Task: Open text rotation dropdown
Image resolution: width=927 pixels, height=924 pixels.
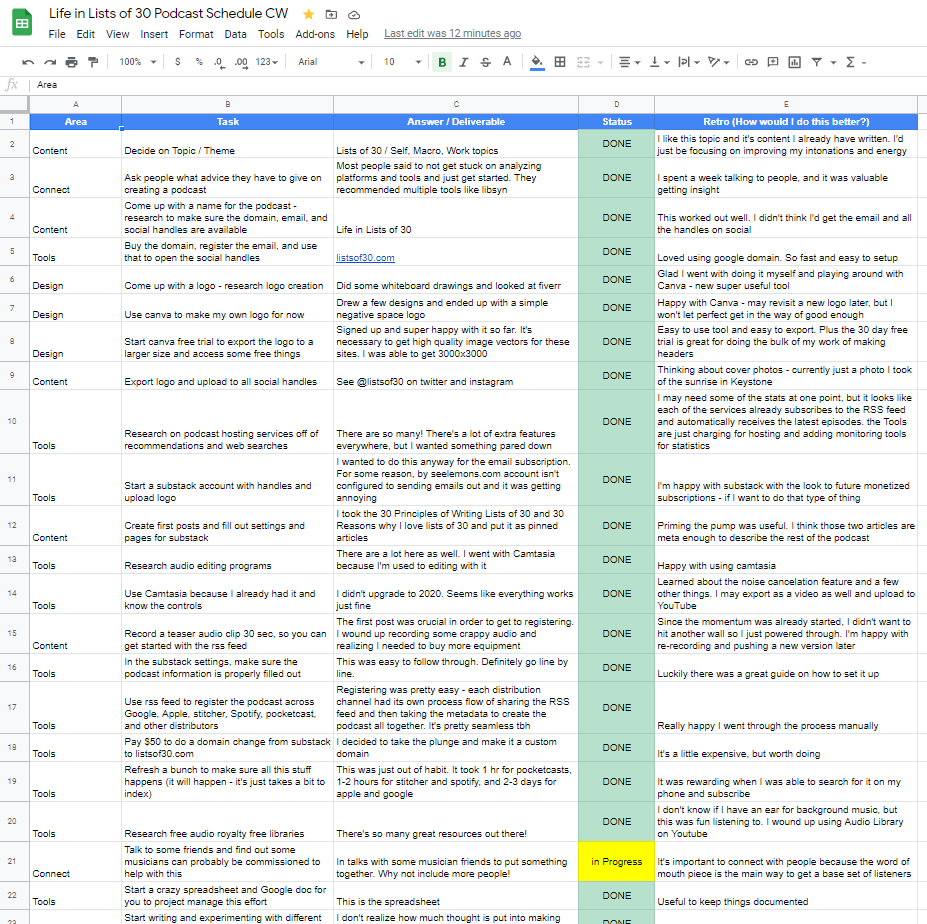Action: [718, 62]
